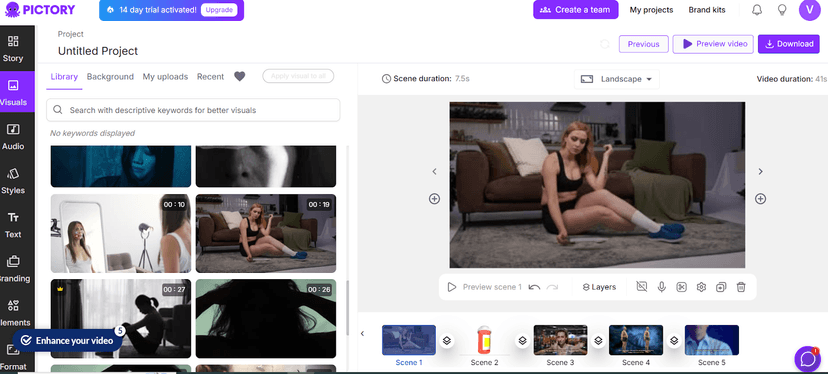Switch to the Library tab
Viewport: 828px width, 374px height.
[64, 77]
